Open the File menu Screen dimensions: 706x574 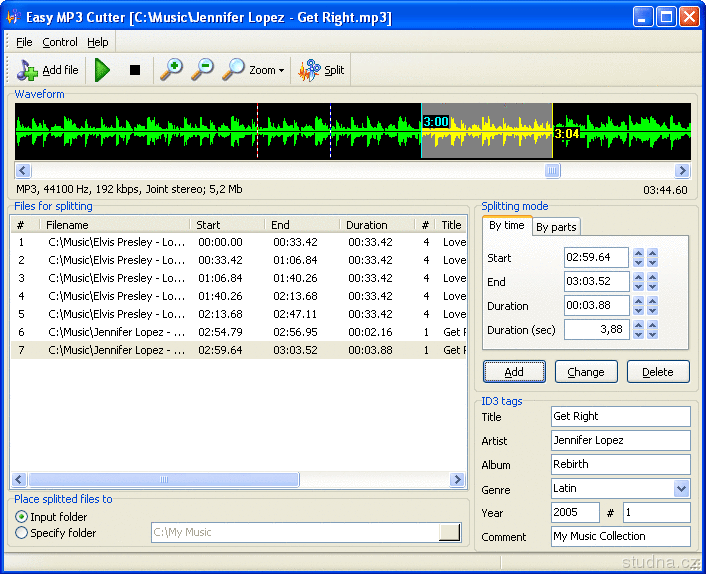pyautogui.click(x=24, y=42)
